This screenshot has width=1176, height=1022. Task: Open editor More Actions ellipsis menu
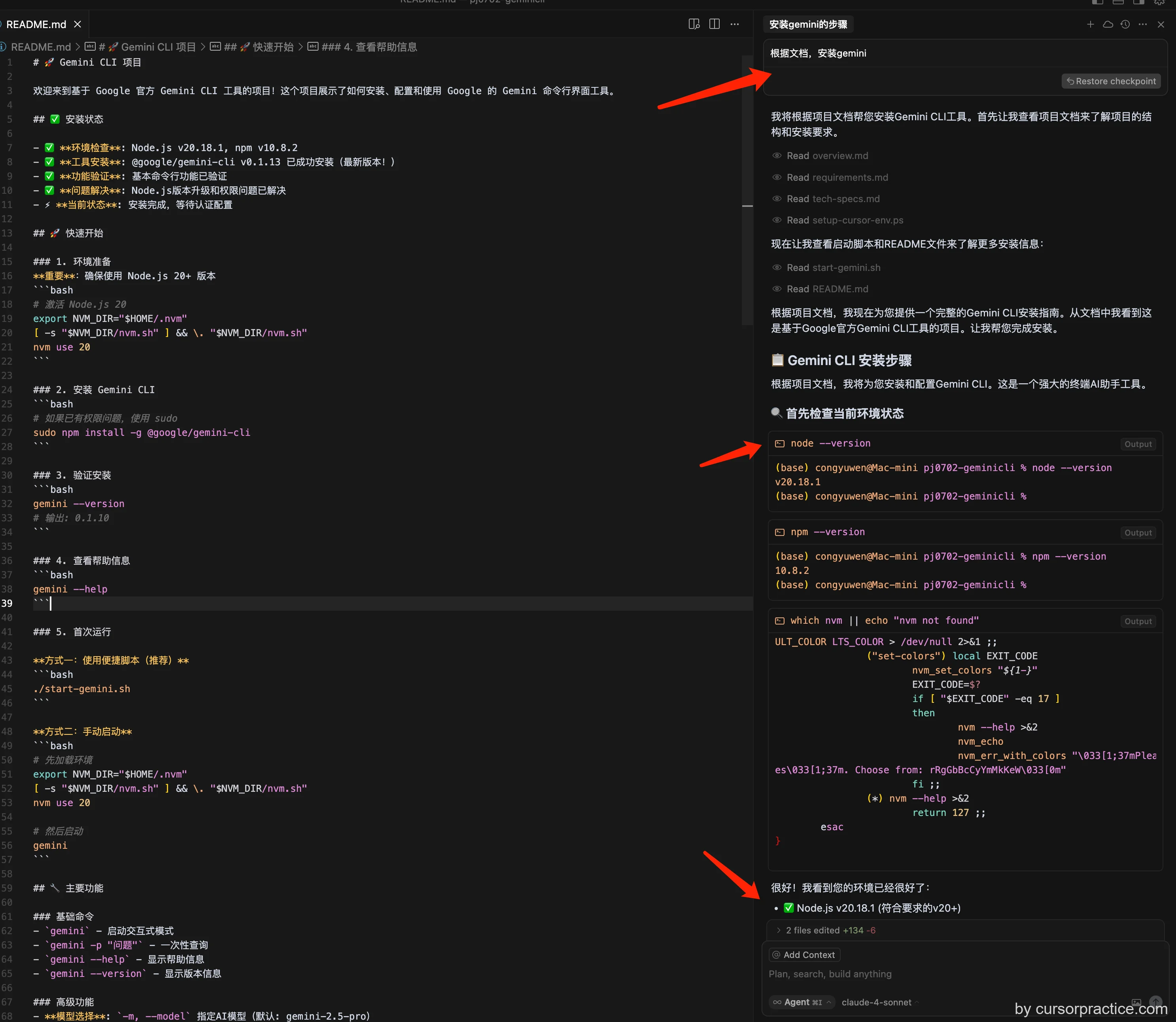(735, 24)
